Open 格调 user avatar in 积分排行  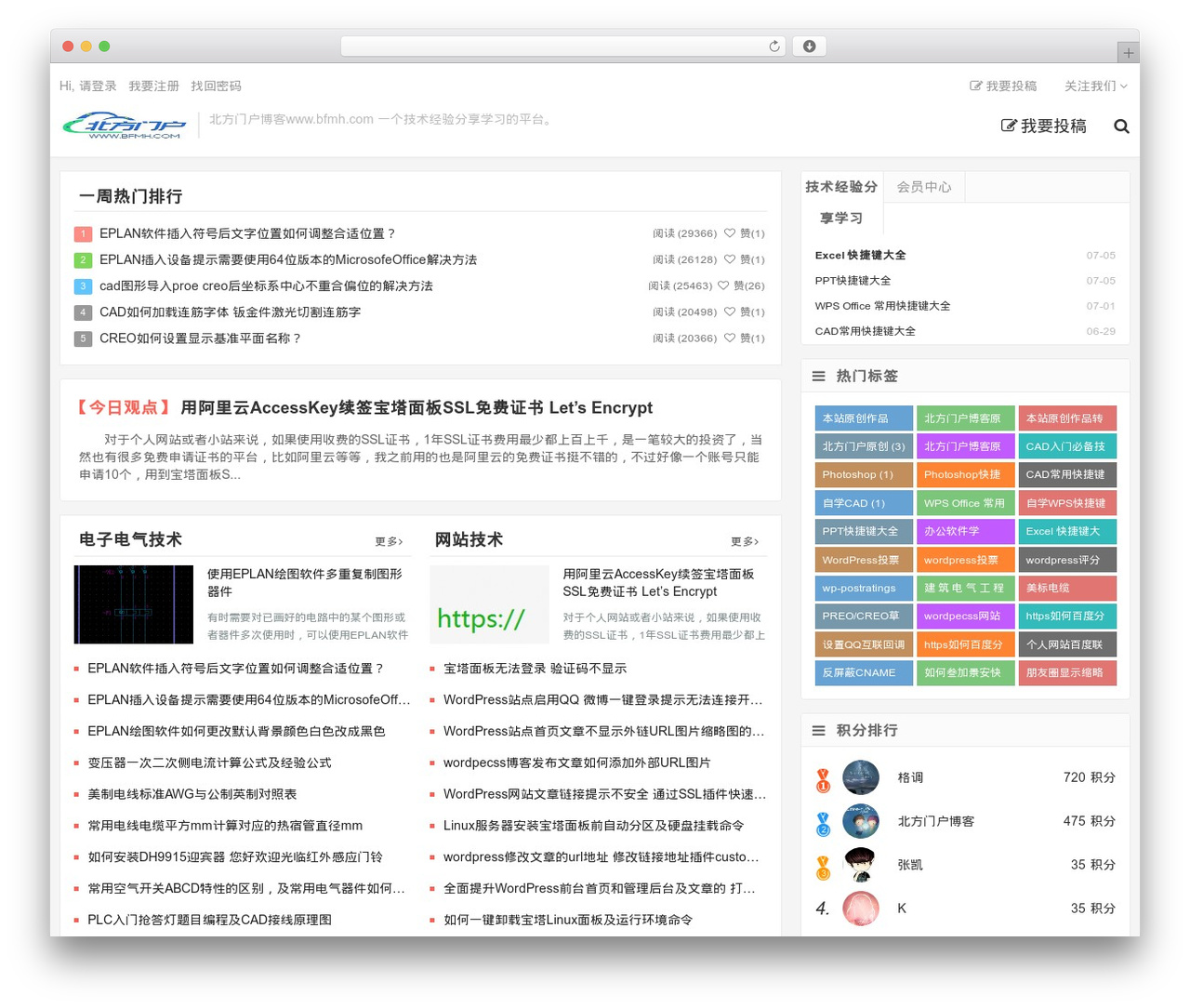click(x=861, y=777)
